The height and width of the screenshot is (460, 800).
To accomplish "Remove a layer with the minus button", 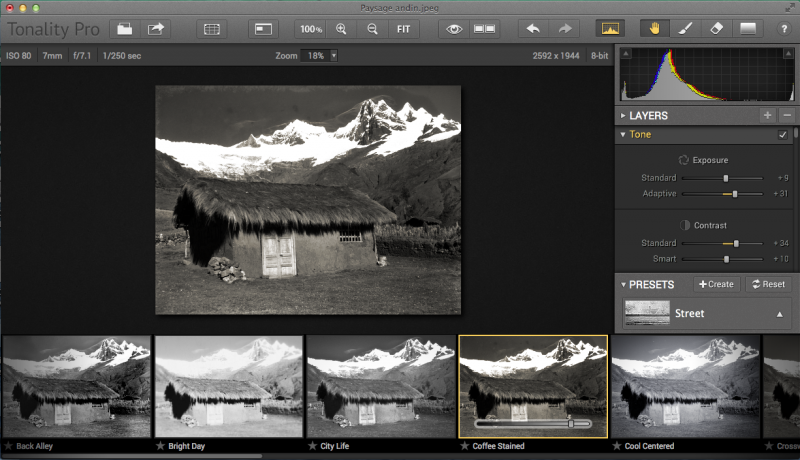I will 787,116.
